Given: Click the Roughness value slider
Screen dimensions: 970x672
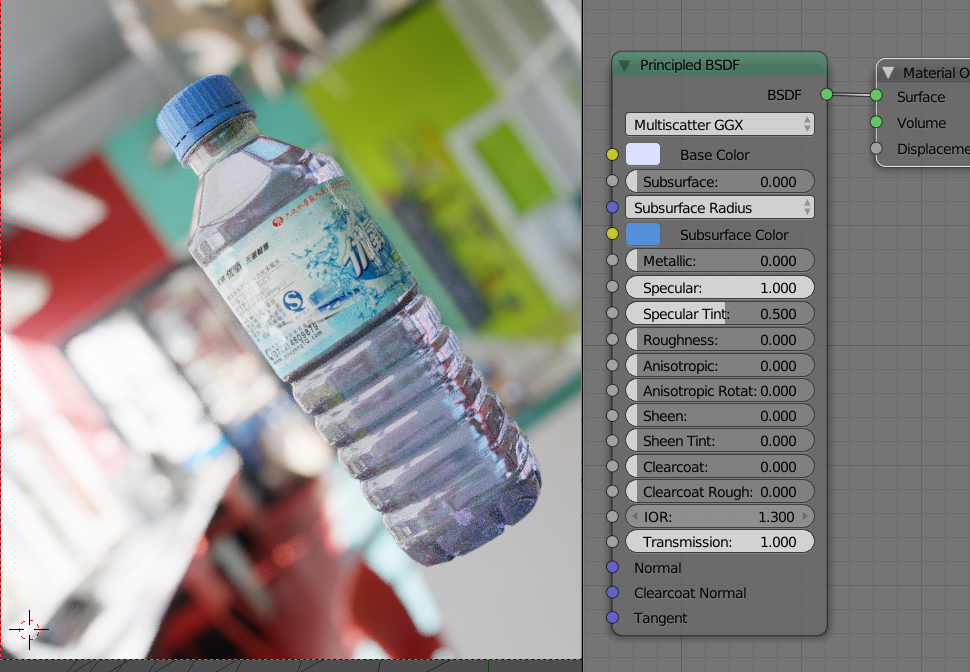Looking at the screenshot, I should point(720,340).
